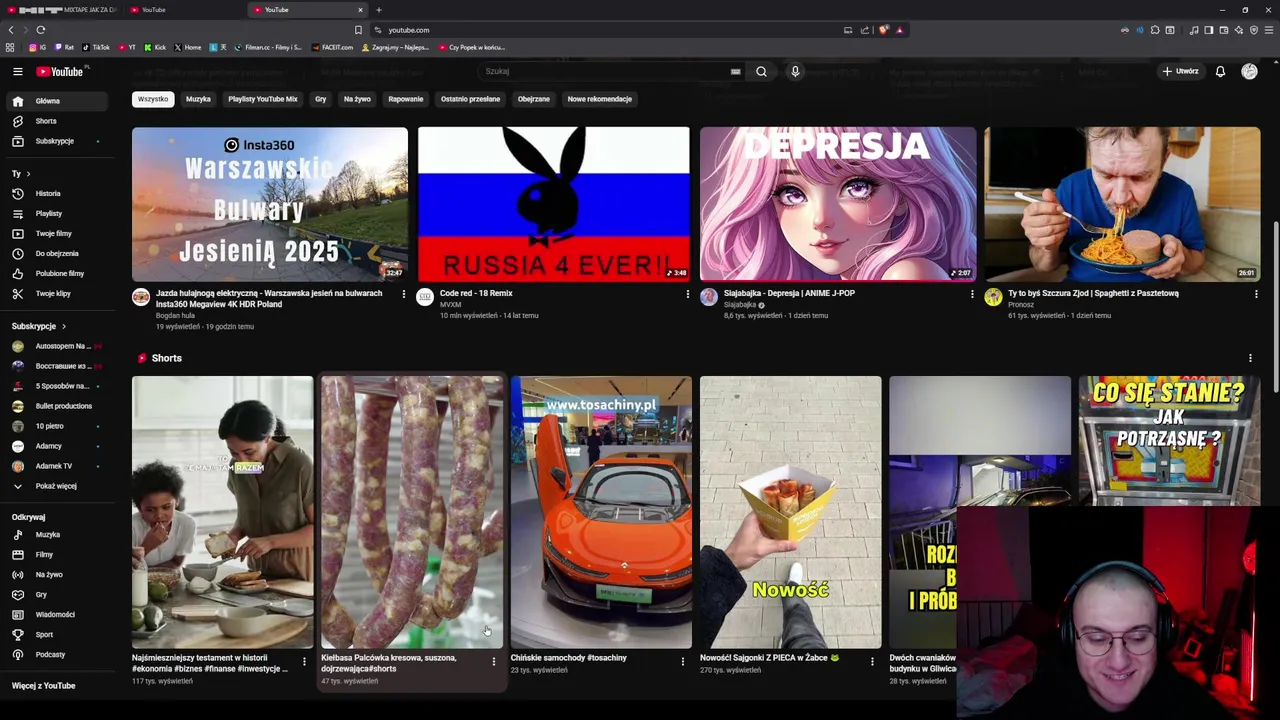Open Adamek TV channel subscription

click(57, 466)
